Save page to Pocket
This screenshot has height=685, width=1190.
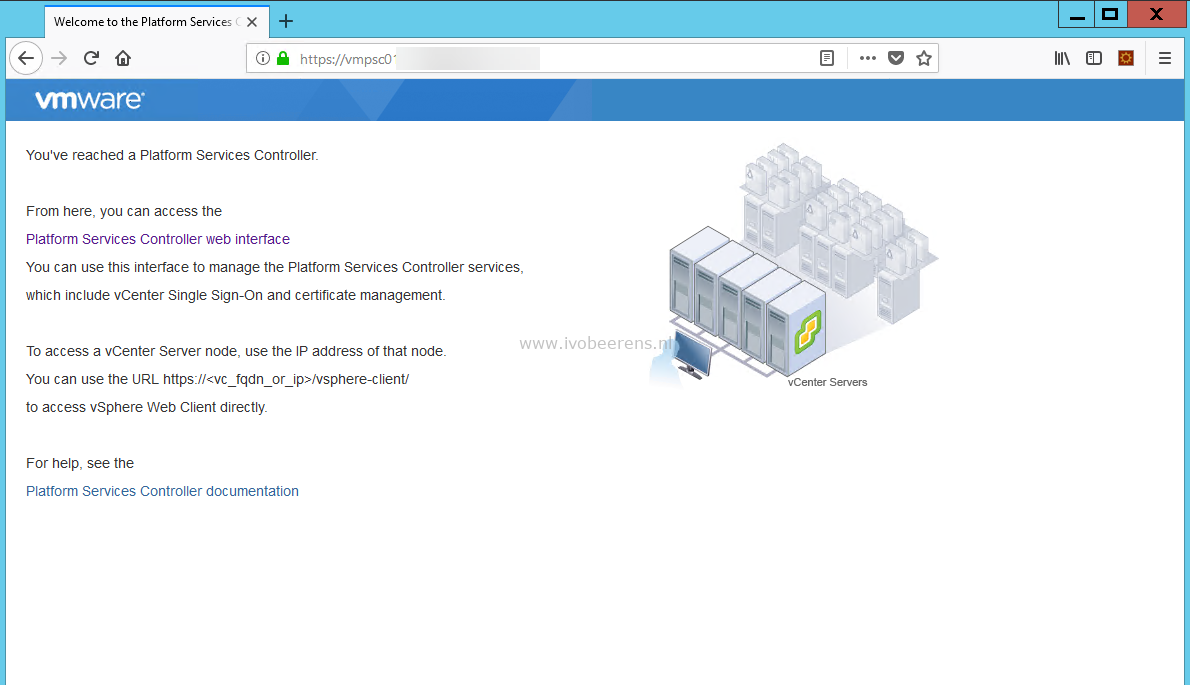(896, 58)
